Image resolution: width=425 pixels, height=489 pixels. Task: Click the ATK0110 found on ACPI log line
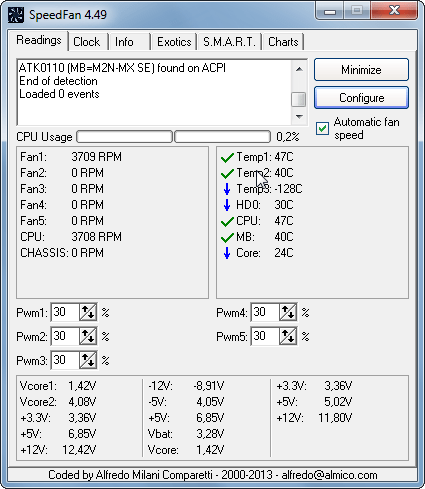pyautogui.click(x=122, y=68)
